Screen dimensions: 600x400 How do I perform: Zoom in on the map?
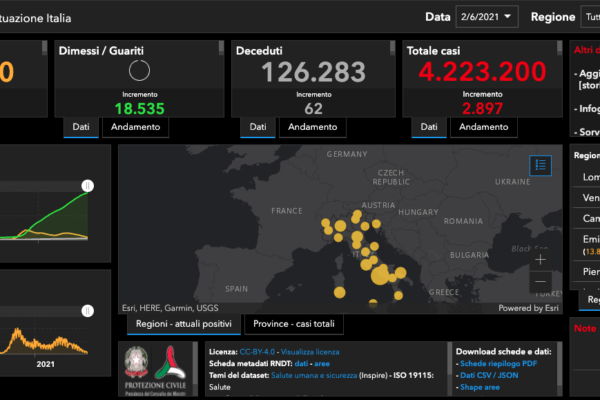coord(540,259)
